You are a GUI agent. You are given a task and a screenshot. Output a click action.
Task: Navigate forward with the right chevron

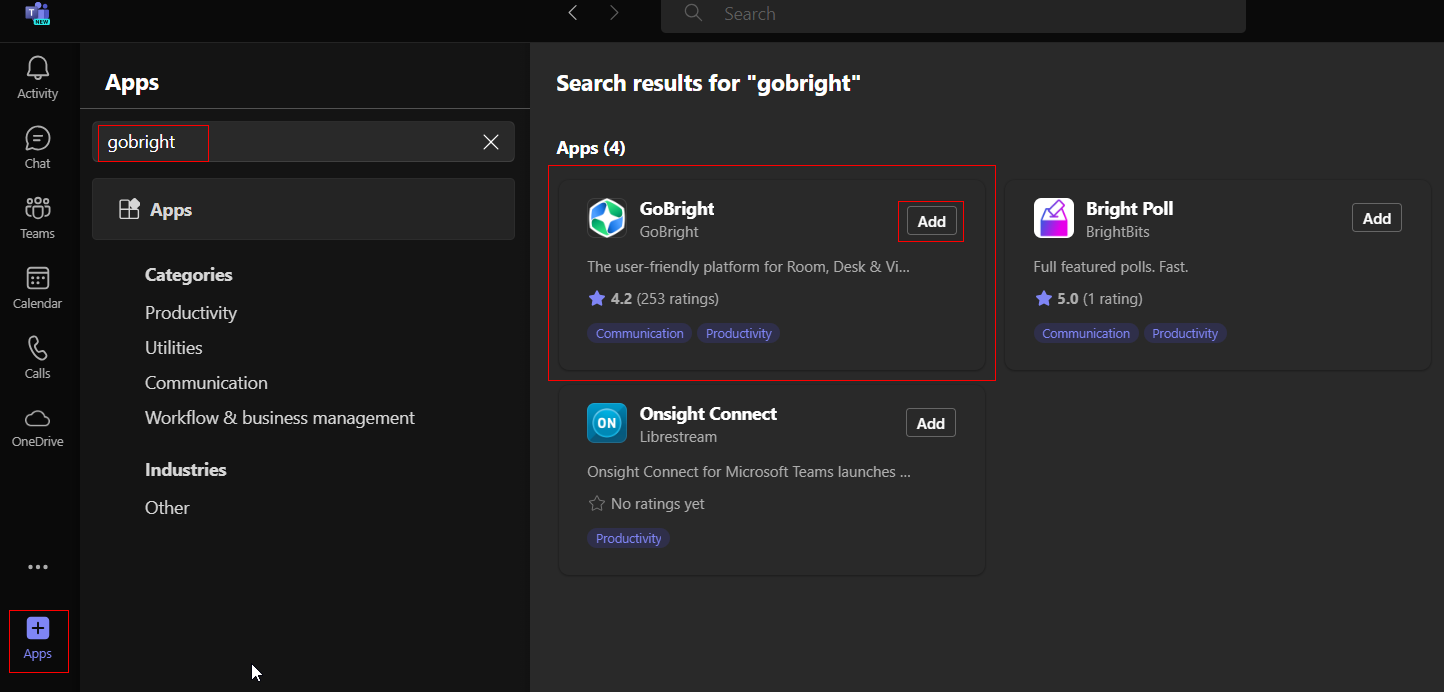614,13
